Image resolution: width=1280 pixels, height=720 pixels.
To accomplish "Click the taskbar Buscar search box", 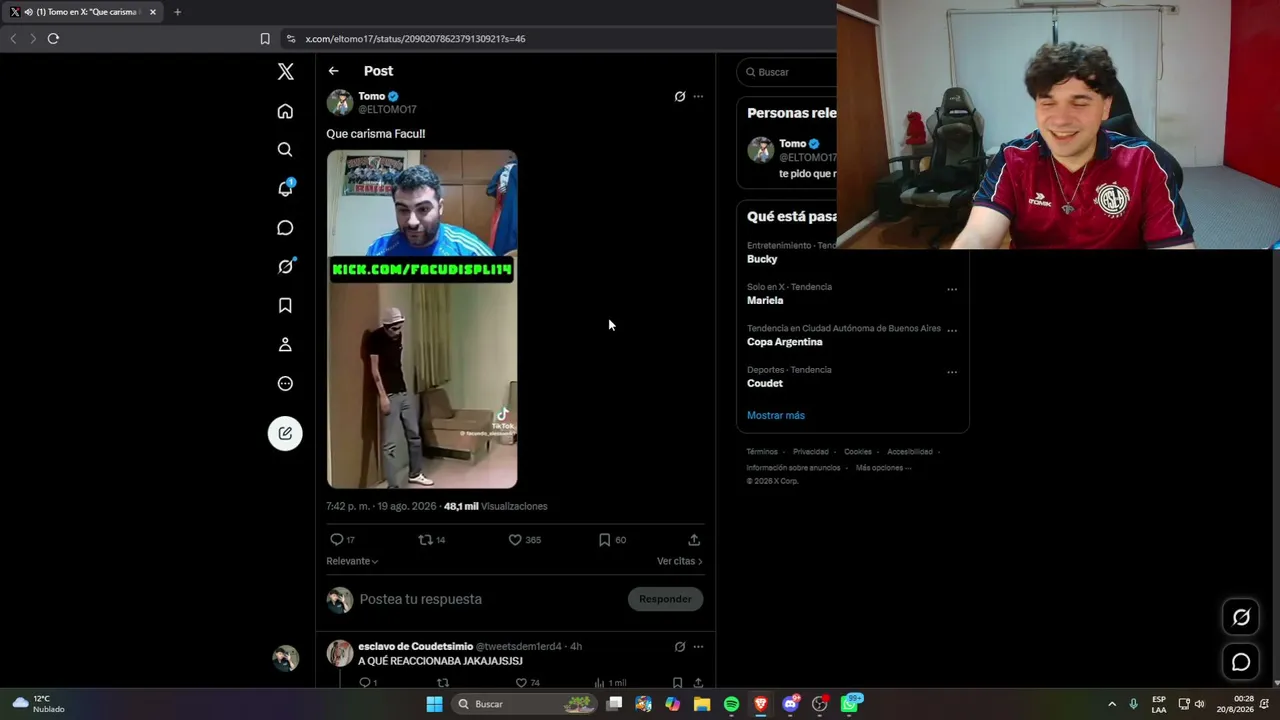I will coord(524,704).
